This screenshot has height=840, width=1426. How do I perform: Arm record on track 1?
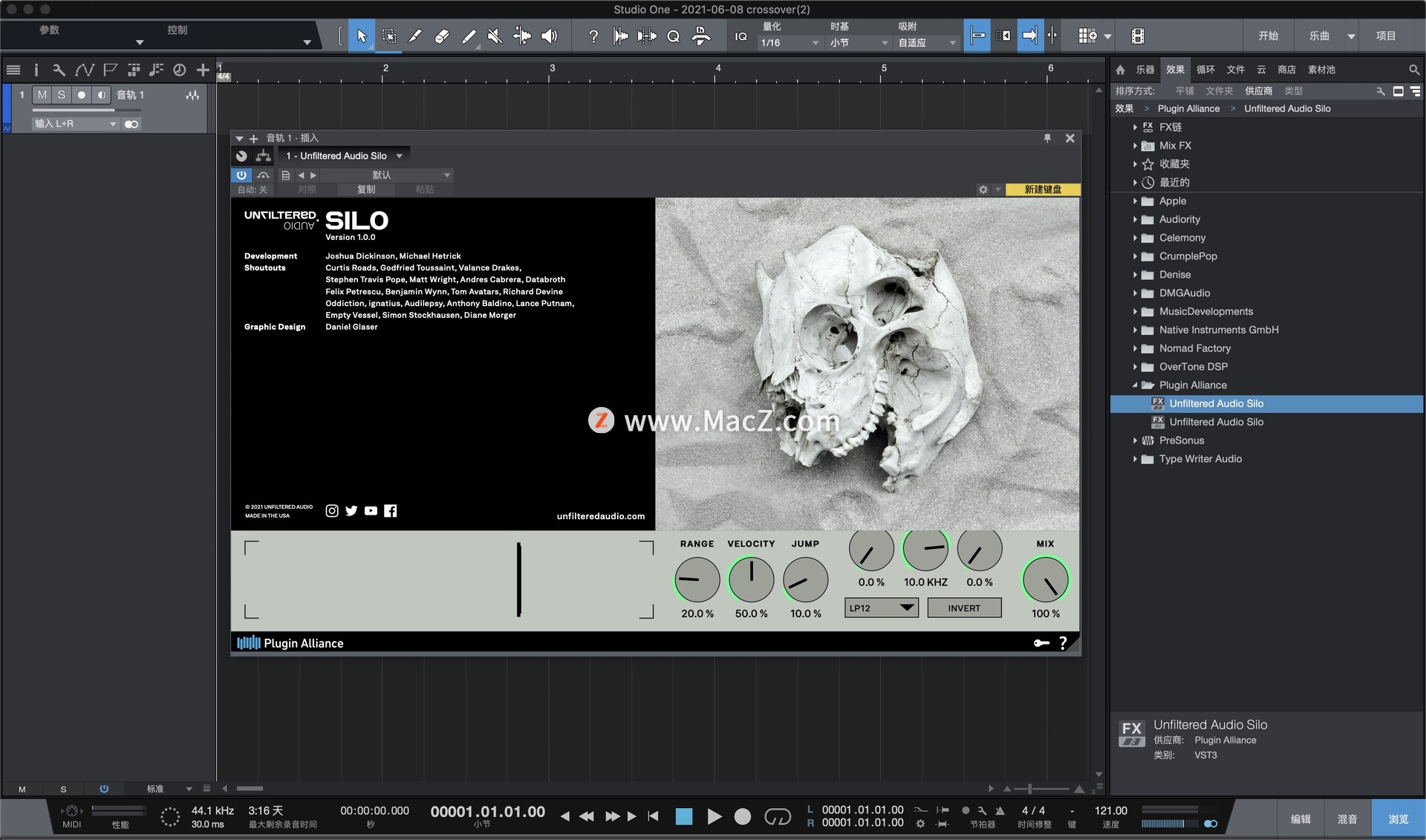point(82,94)
